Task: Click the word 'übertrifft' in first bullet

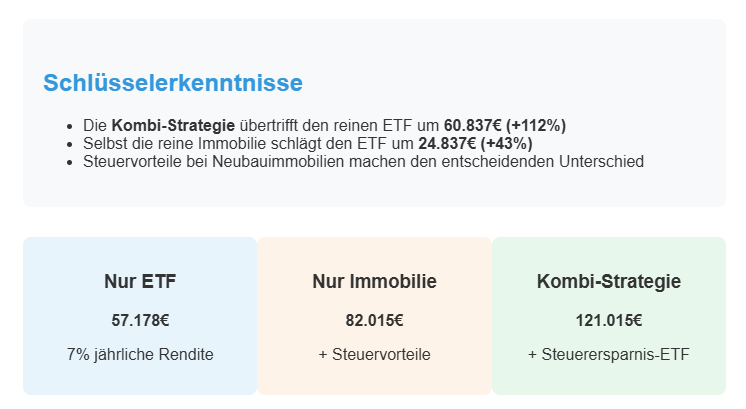Action: tap(268, 126)
